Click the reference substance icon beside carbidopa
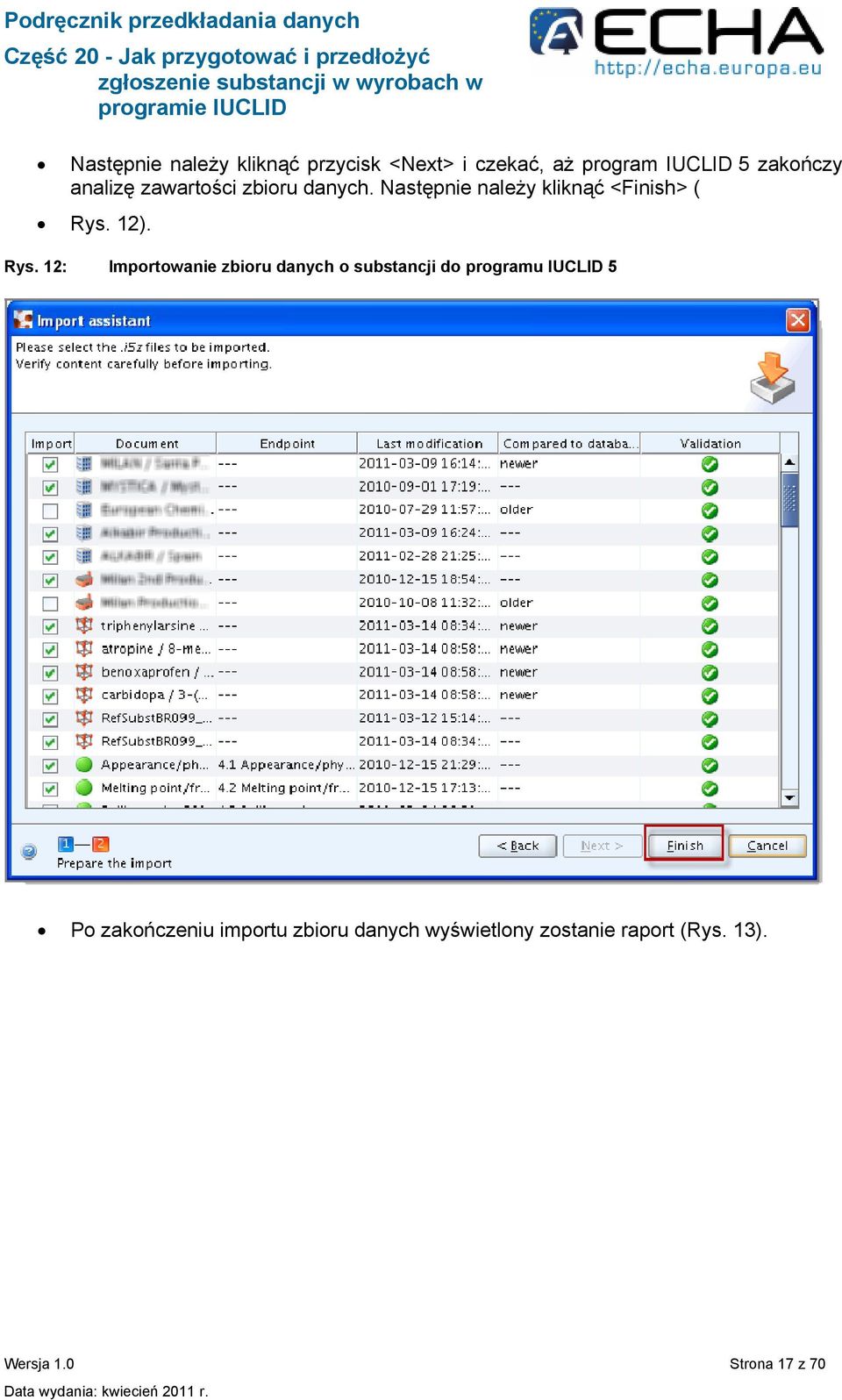The width and height of the screenshot is (842, 1400). [84, 695]
